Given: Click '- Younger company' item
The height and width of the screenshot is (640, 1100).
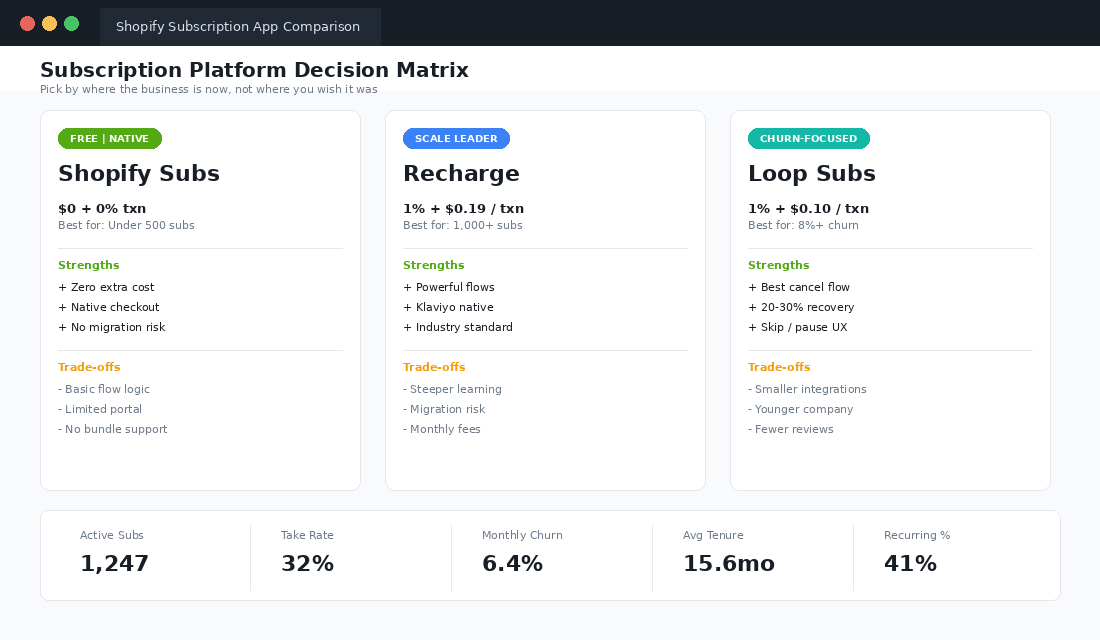Looking at the screenshot, I should [801, 409].
